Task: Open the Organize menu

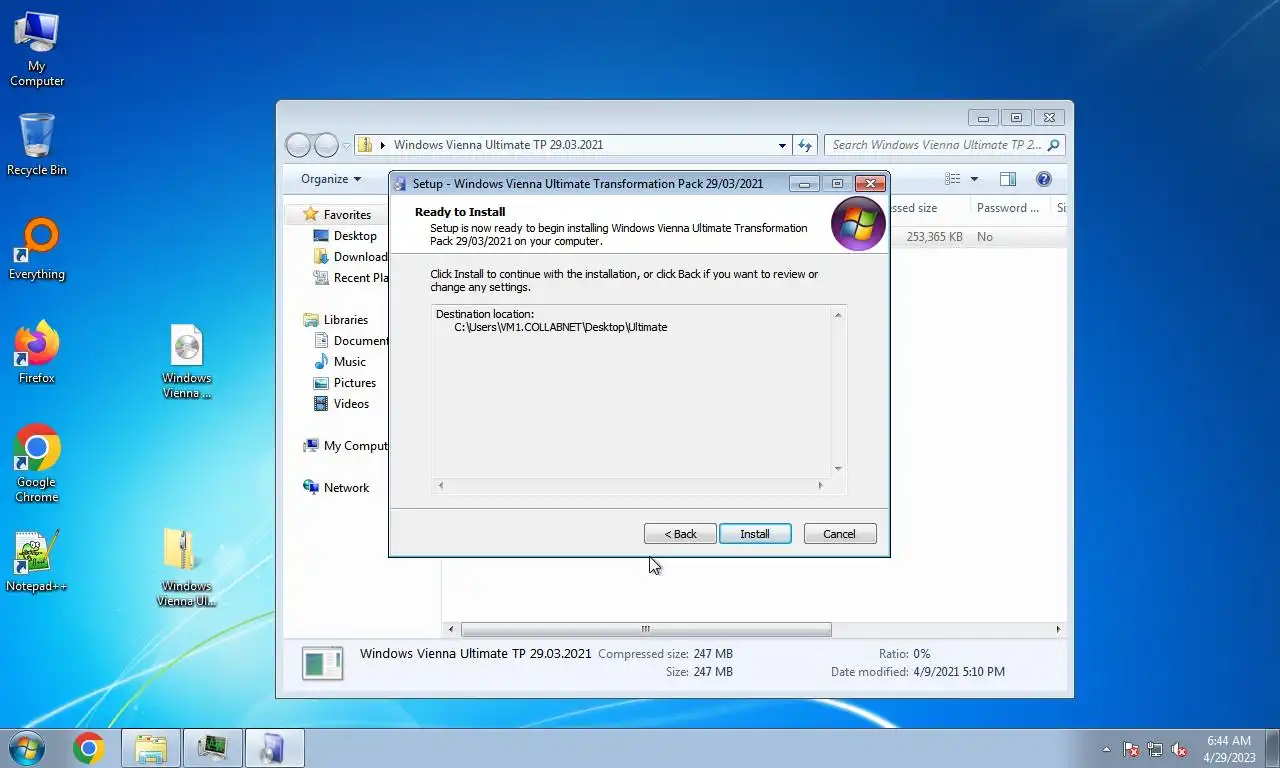Action: click(331, 179)
